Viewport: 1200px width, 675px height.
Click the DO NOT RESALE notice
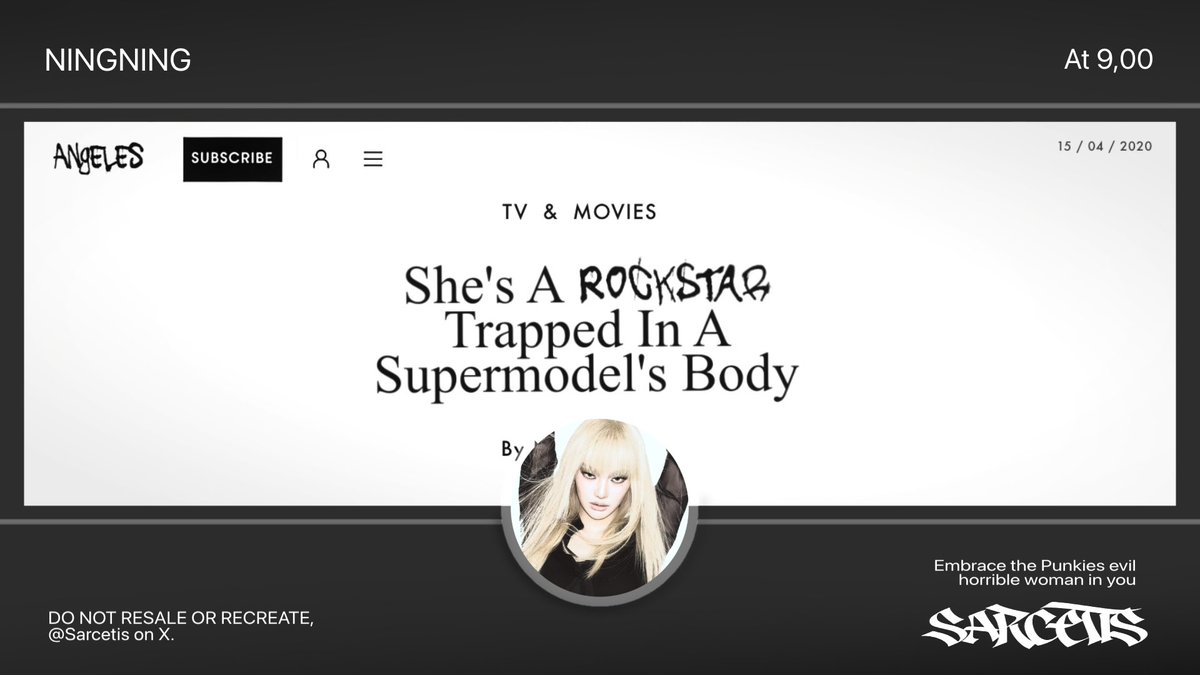[x=181, y=626]
